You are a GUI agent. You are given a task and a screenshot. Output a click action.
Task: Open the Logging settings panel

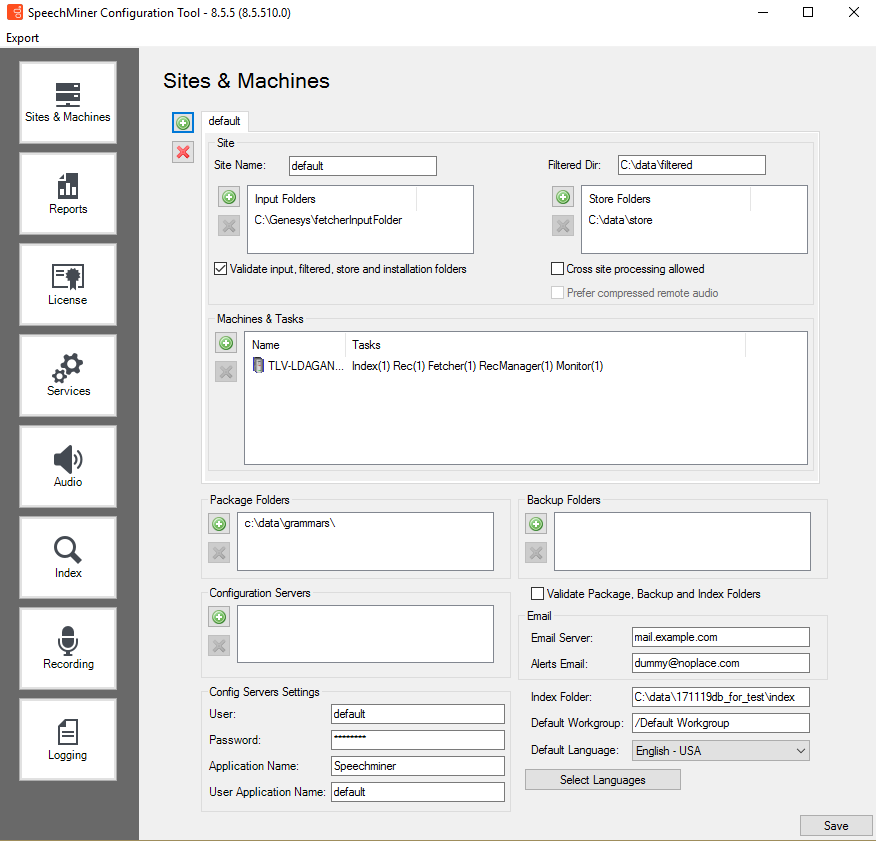coord(68,739)
